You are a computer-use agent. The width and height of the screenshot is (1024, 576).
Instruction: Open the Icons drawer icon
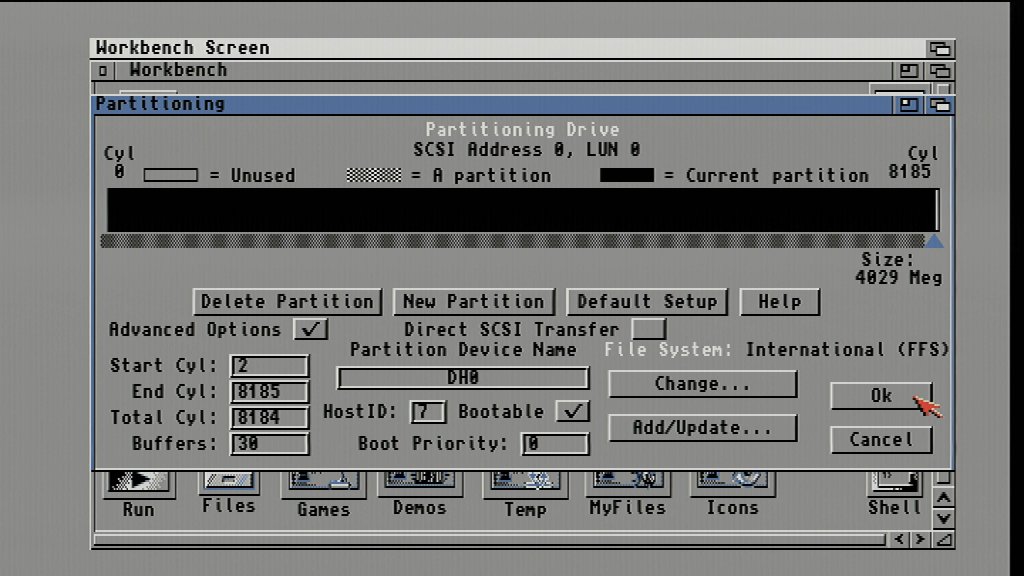(x=732, y=485)
